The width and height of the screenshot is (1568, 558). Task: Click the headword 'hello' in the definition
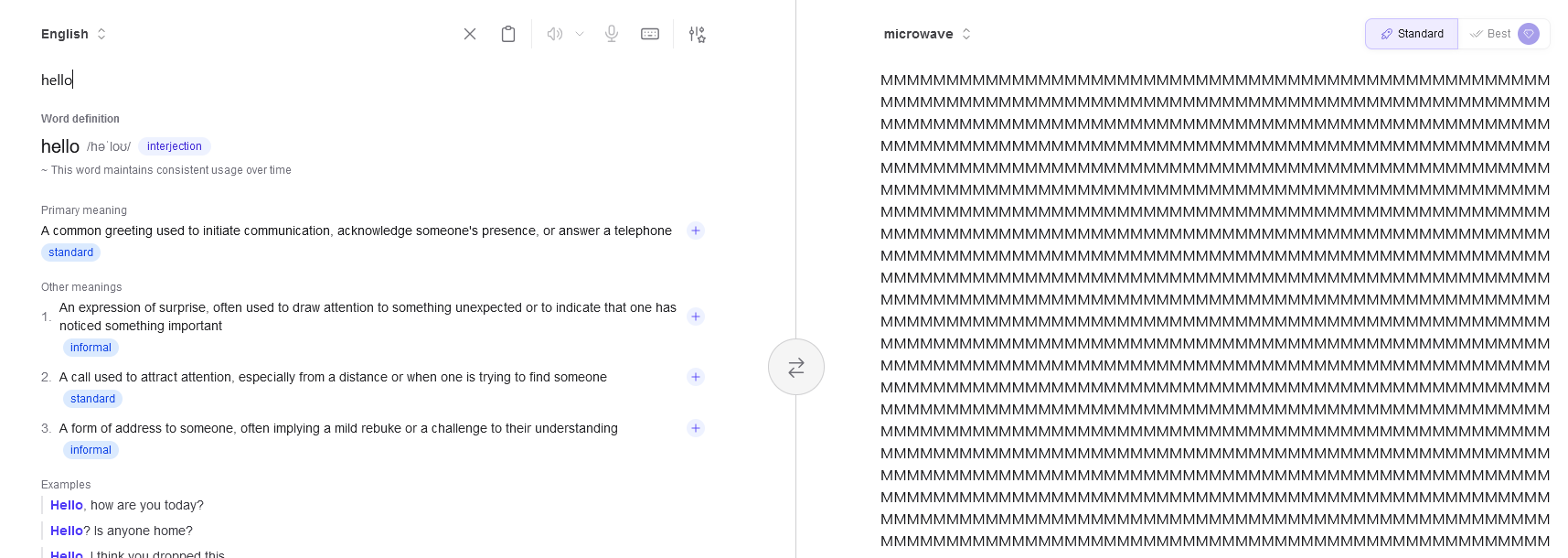[60, 146]
